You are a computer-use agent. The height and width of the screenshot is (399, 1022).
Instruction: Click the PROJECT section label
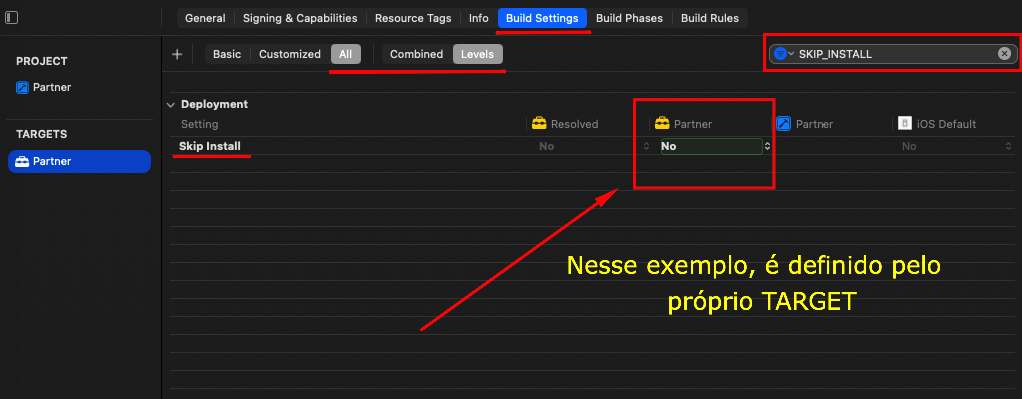[42, 61]
